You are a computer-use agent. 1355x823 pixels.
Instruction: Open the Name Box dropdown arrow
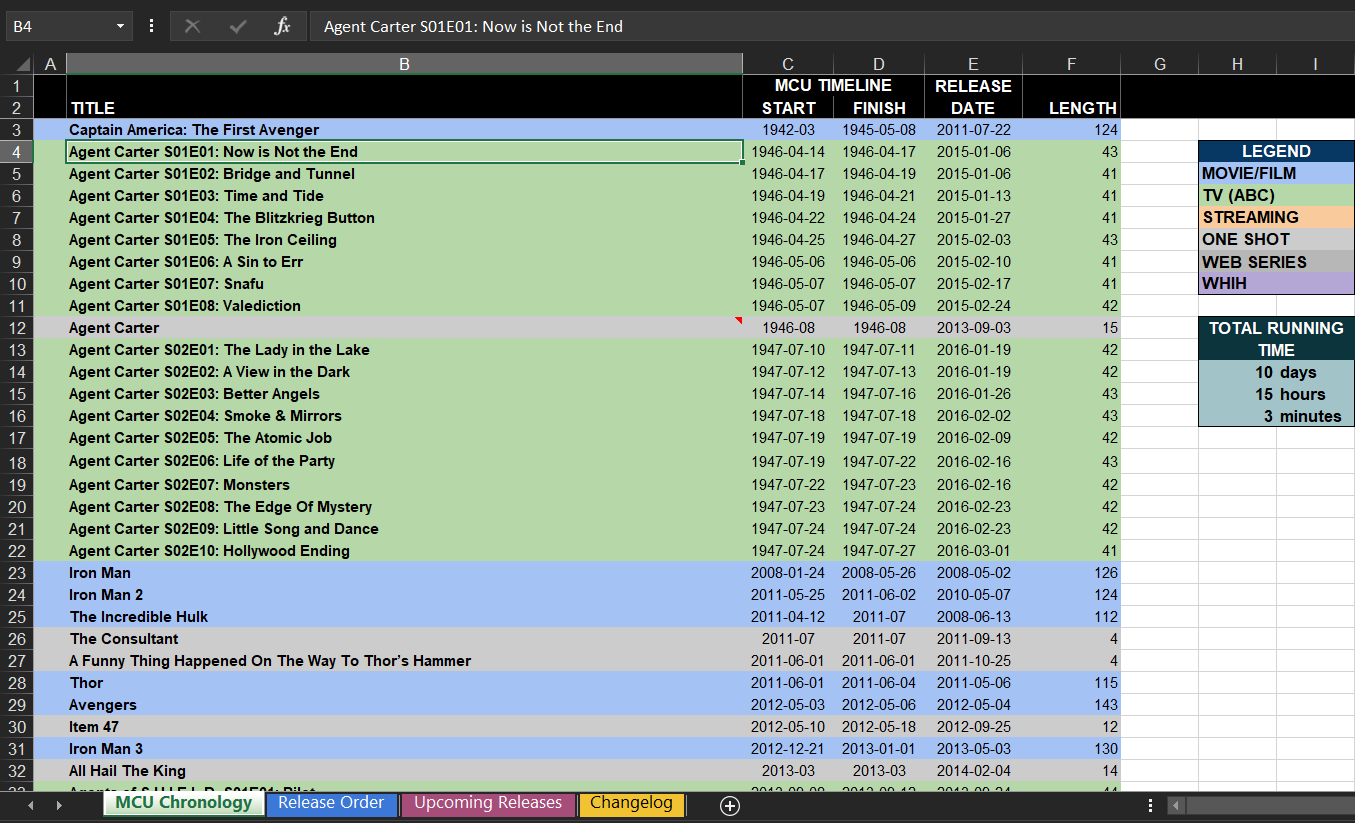pyautogui.click(x=120, y=26)
